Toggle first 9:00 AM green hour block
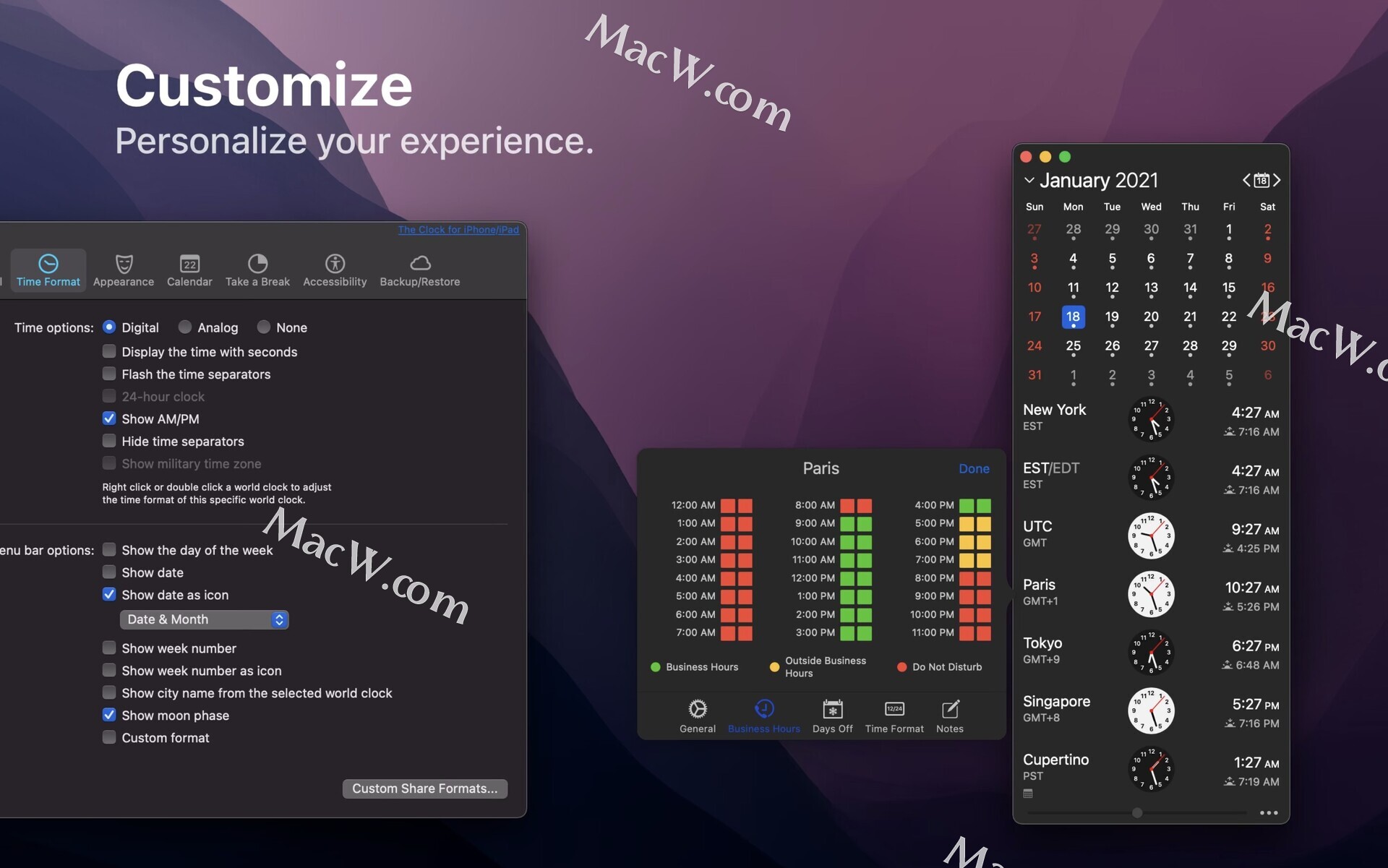This screenshot has height=868, width=1388. click(x=847, y=523)
